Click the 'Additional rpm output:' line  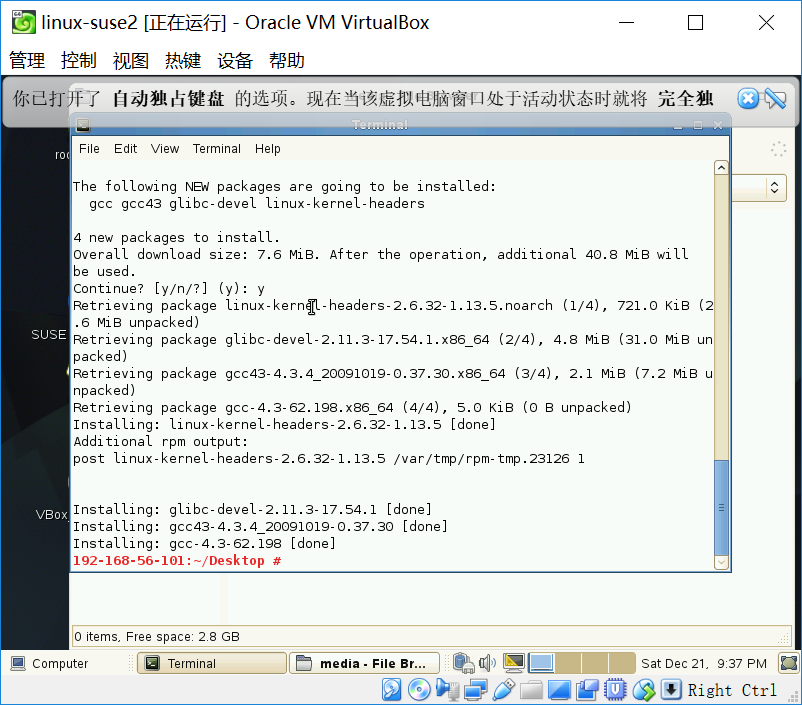(161, 441)
